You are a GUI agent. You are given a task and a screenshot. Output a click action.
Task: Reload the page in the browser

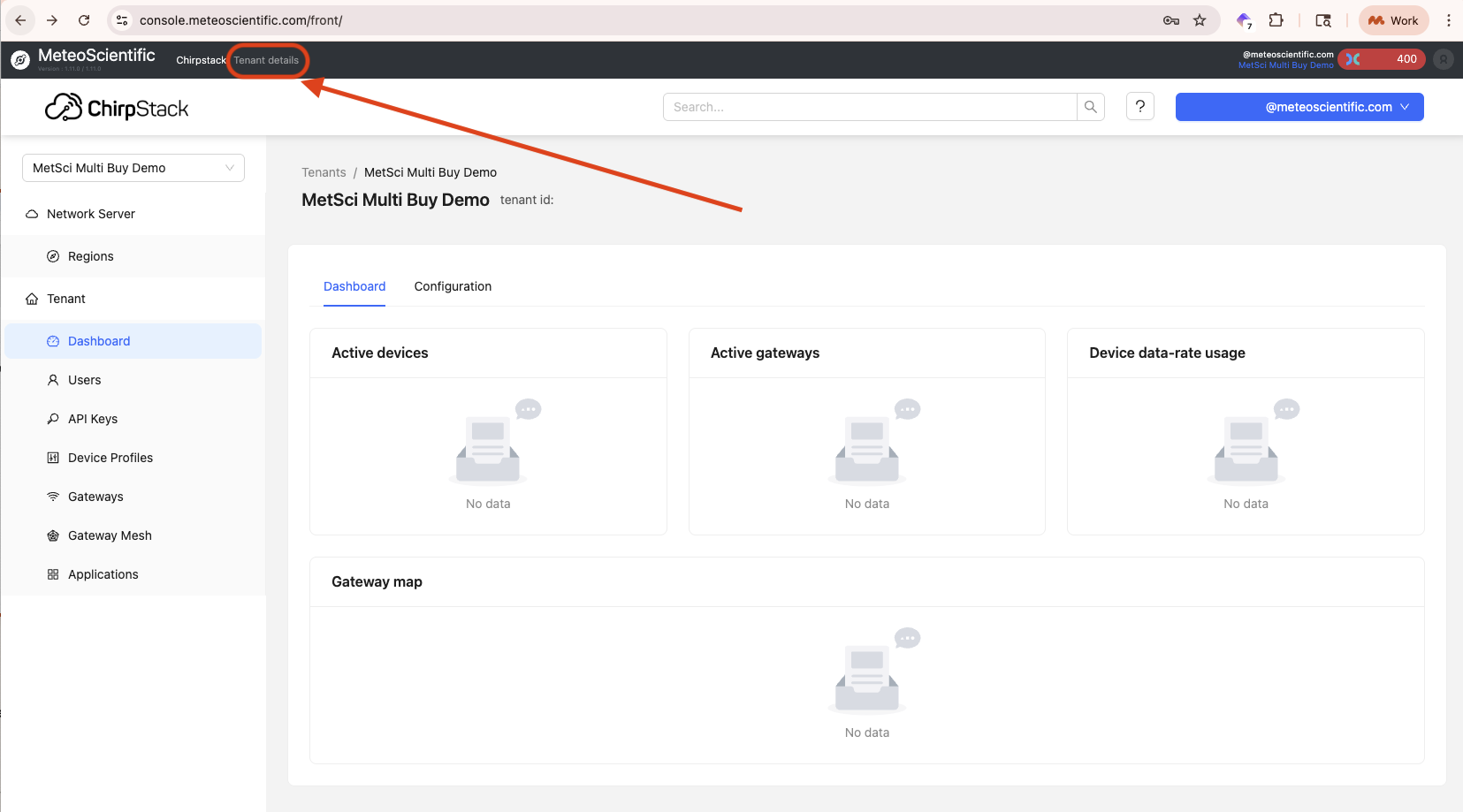84,20
